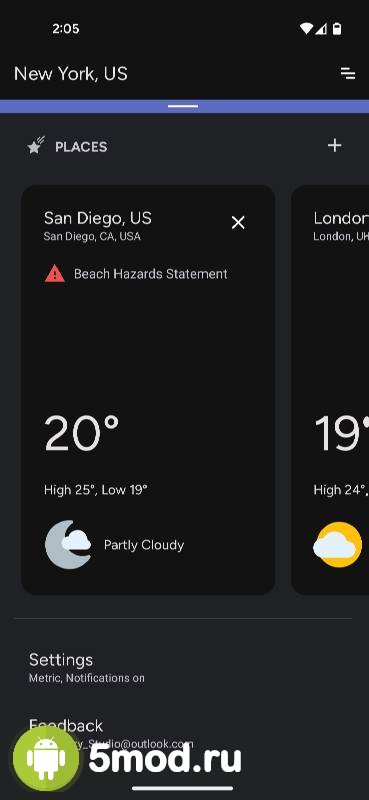The image size is (369, 800).
Task: Open the Beach Hazards Statement alert
Action: point(151,274)
